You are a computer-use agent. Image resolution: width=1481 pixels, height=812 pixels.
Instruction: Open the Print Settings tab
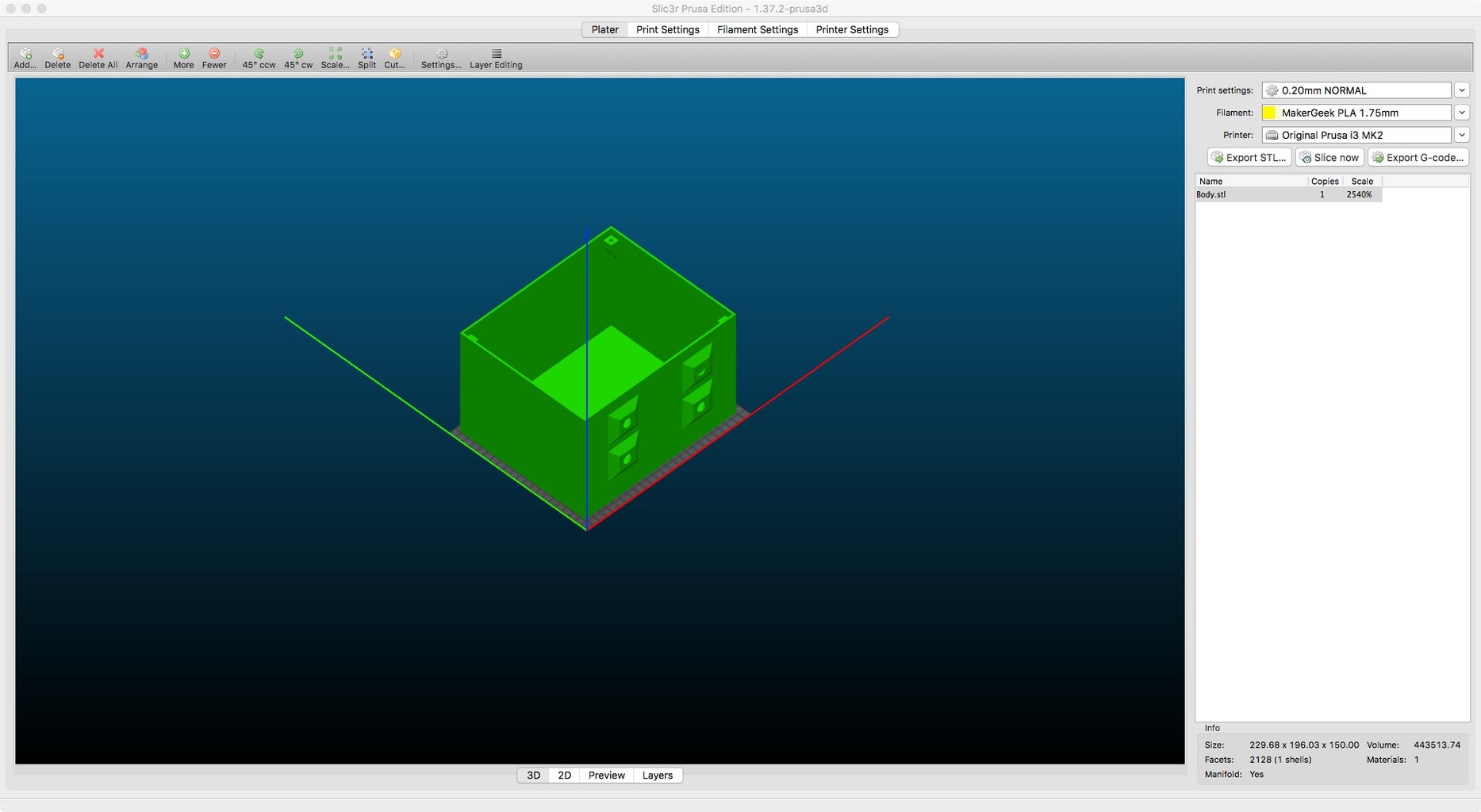click(668, 29)
